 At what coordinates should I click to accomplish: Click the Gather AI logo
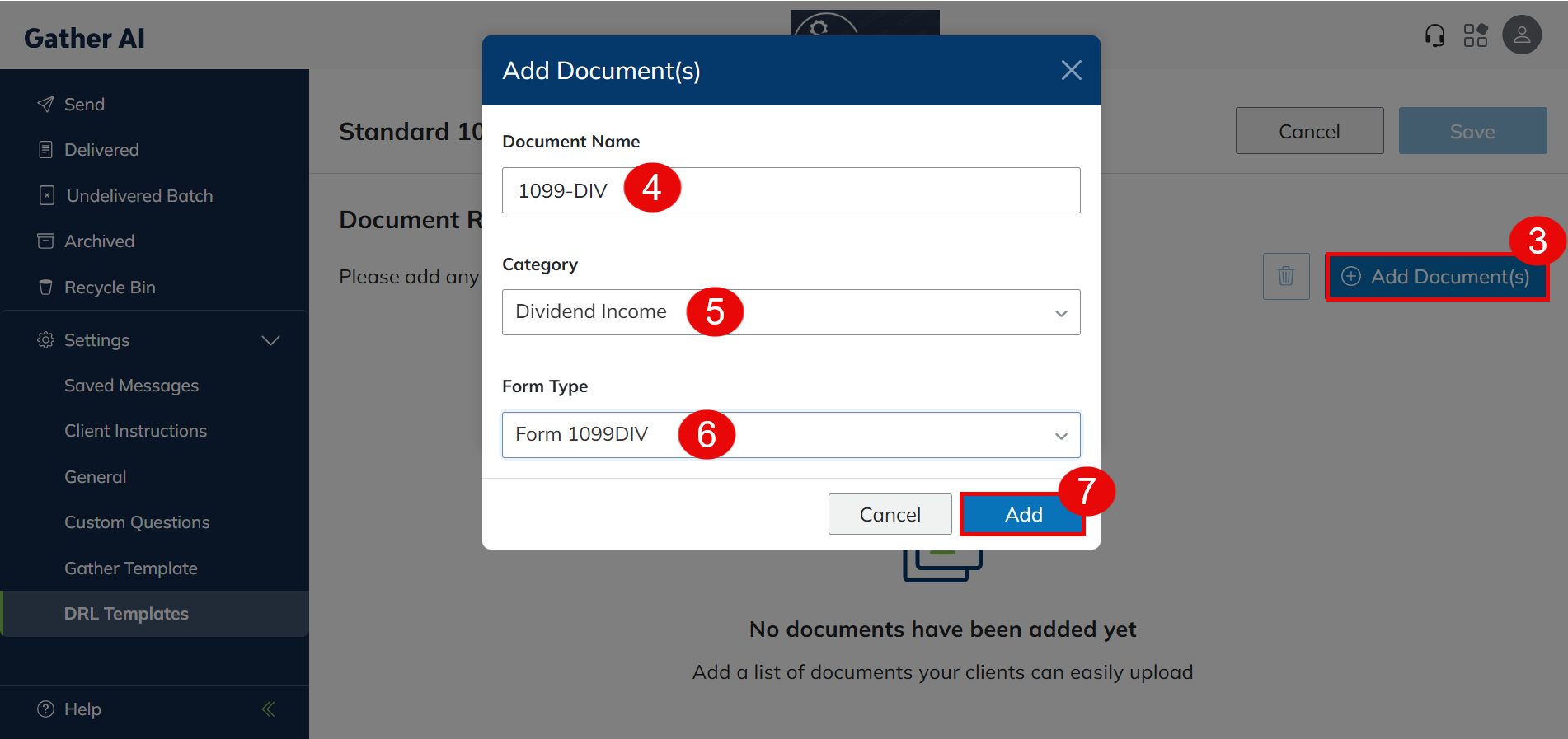[x=84, y=38]
